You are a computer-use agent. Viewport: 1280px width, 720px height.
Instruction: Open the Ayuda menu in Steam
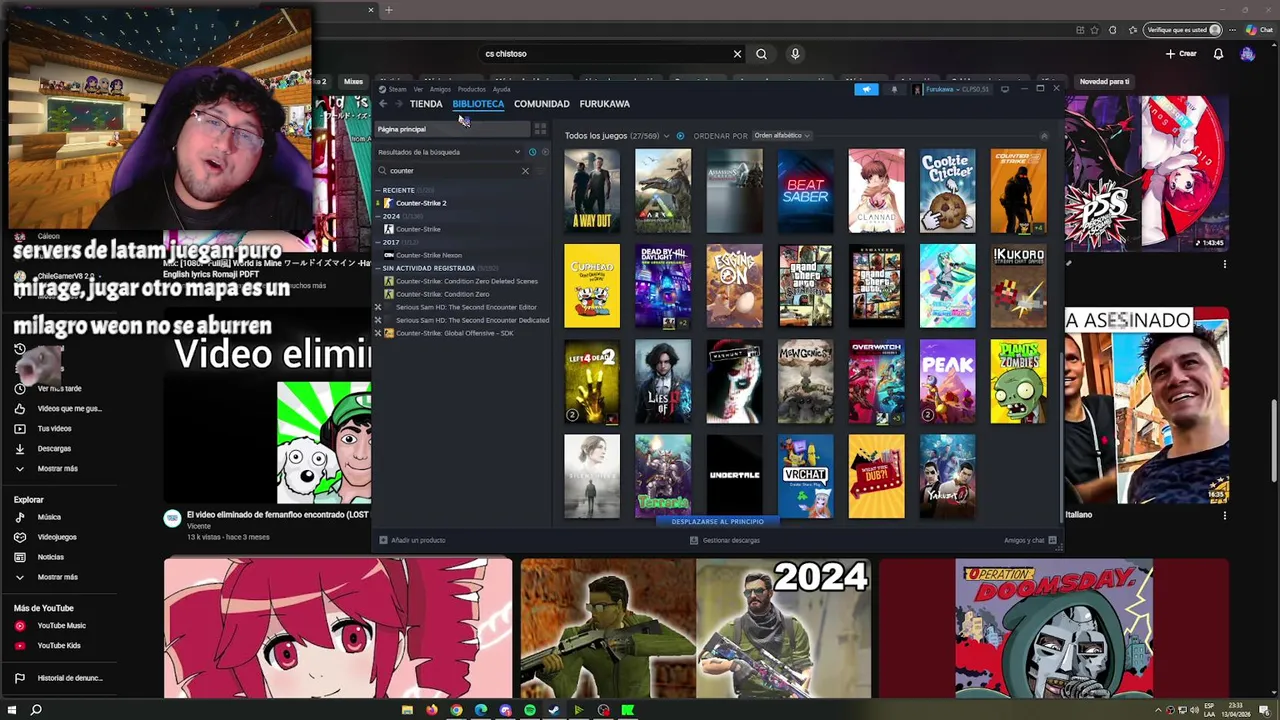click(501, 89)
